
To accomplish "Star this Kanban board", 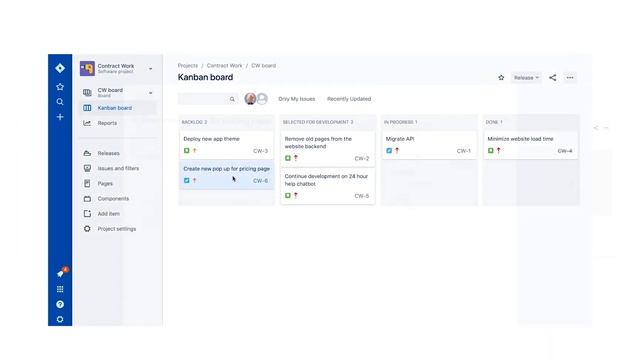I will [501, 78].
